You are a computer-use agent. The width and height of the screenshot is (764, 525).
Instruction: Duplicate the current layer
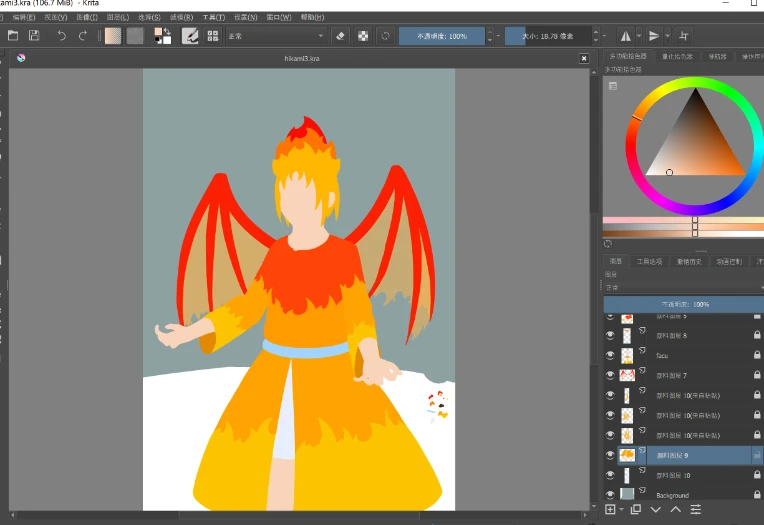click(635, 510)
